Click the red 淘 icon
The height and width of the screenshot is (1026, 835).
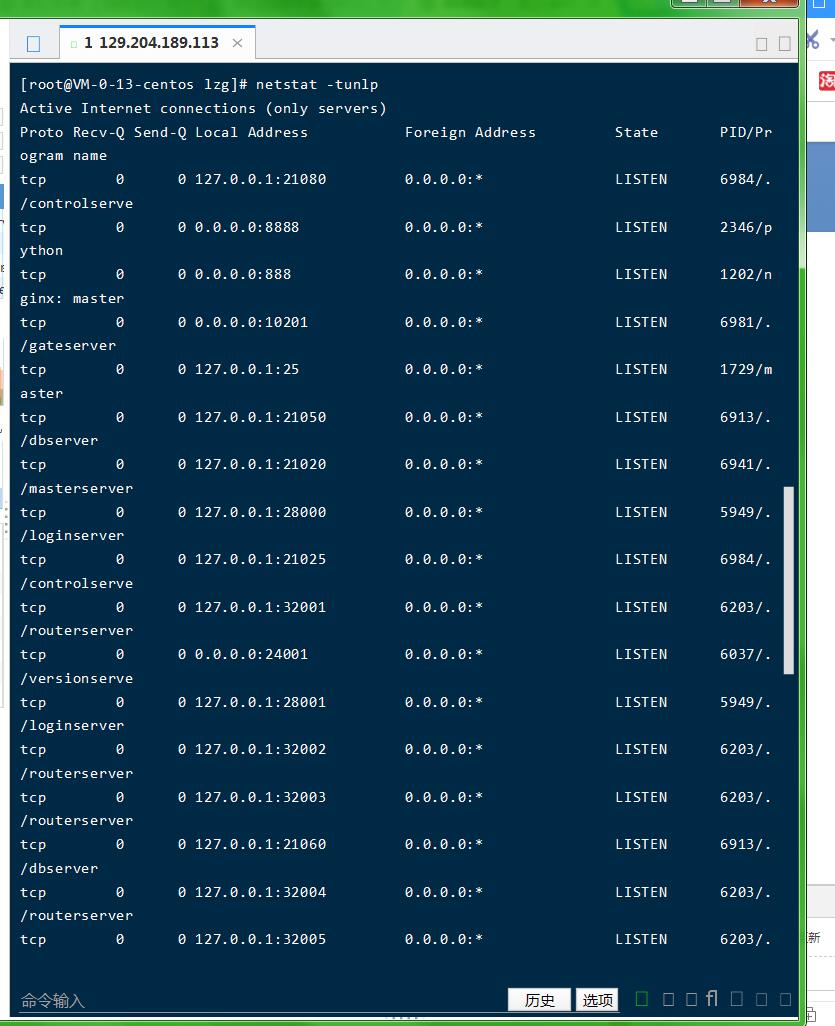[826, 80]
